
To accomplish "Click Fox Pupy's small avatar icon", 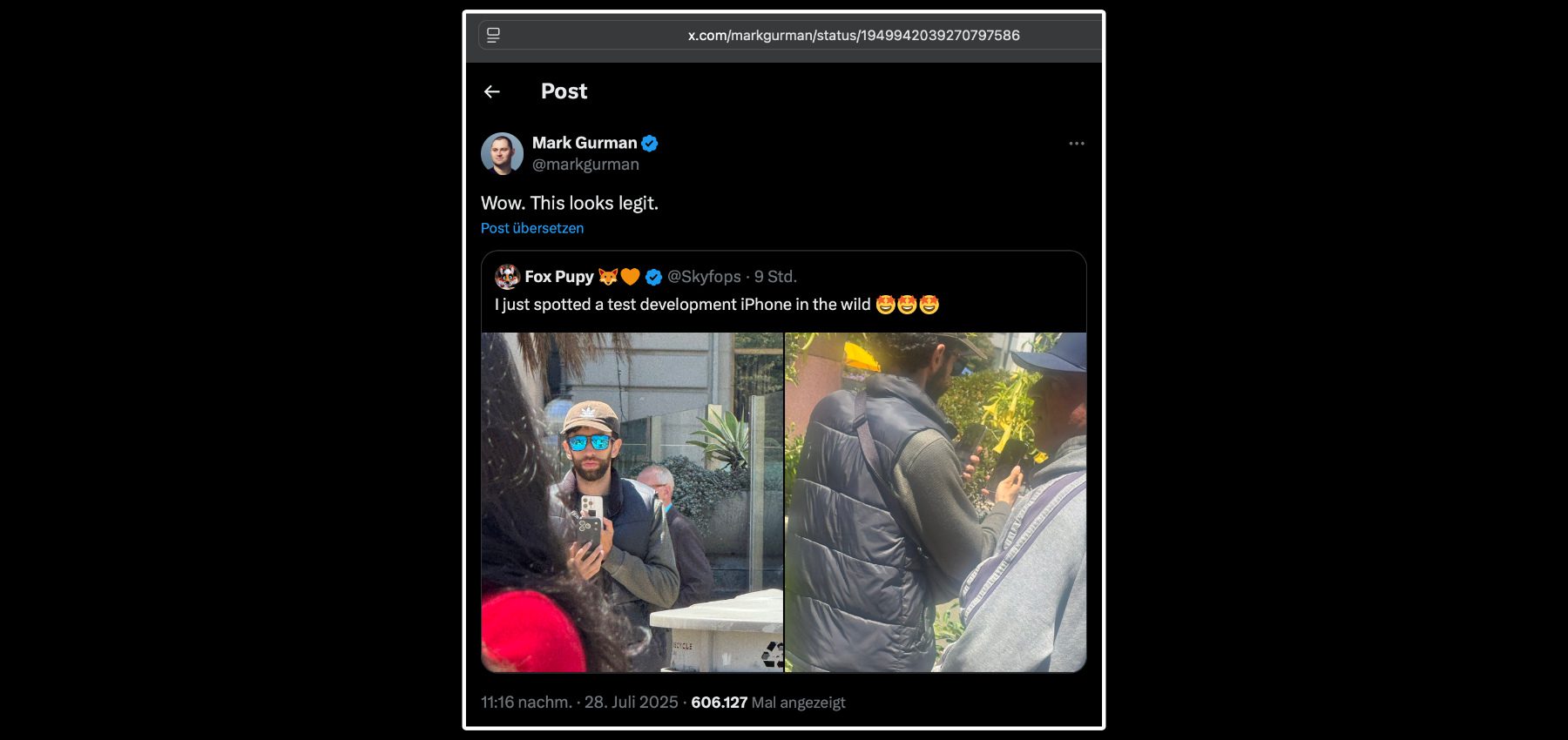I will pyautogui.click(x=507, y=277).
